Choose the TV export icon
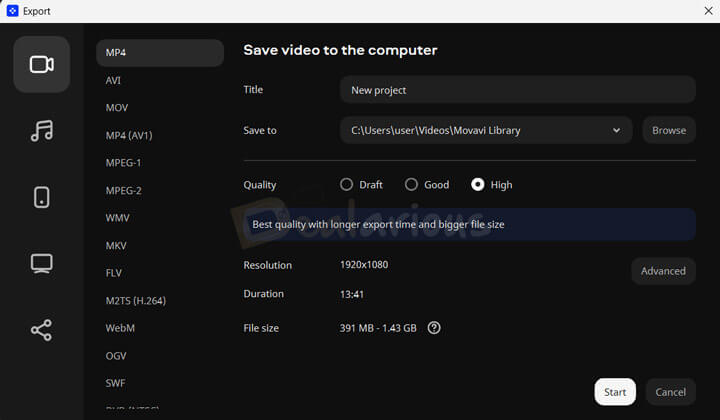Viewport: 720px width, 420px height. click(41, 263)
